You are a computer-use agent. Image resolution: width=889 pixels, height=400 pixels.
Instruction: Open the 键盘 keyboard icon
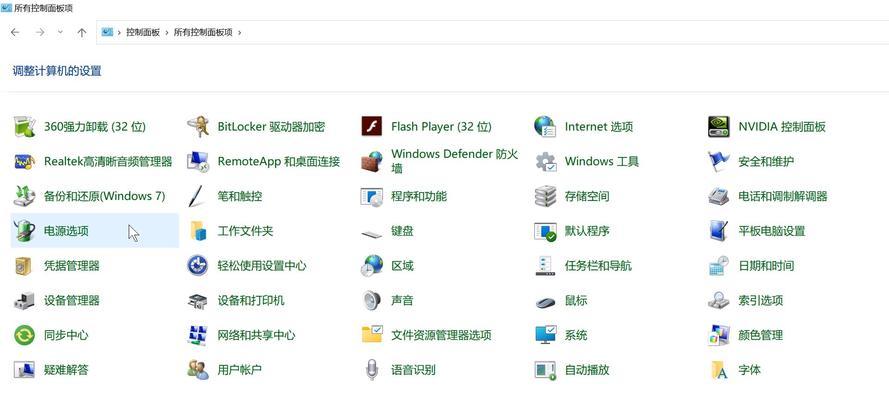pos(372,233)
